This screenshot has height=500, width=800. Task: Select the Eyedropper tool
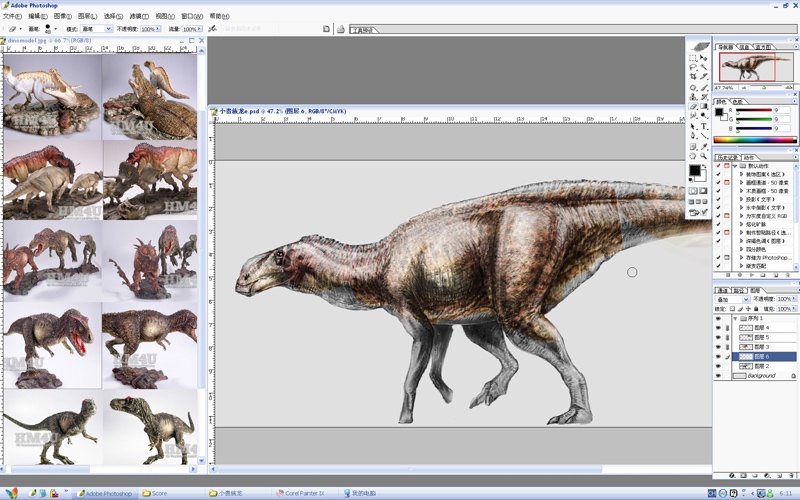(x=704, y=146)
